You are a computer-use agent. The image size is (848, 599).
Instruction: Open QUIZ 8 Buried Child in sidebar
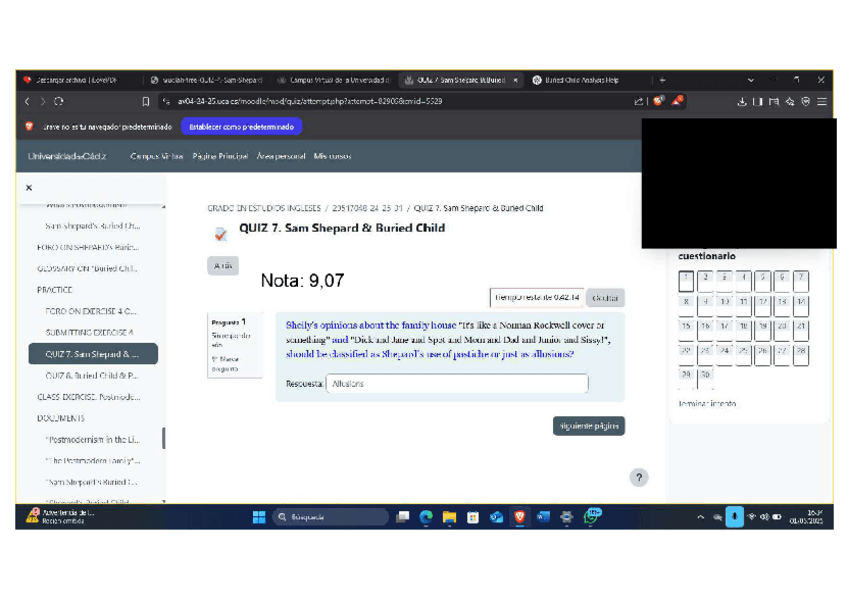[x=91, y=375]
